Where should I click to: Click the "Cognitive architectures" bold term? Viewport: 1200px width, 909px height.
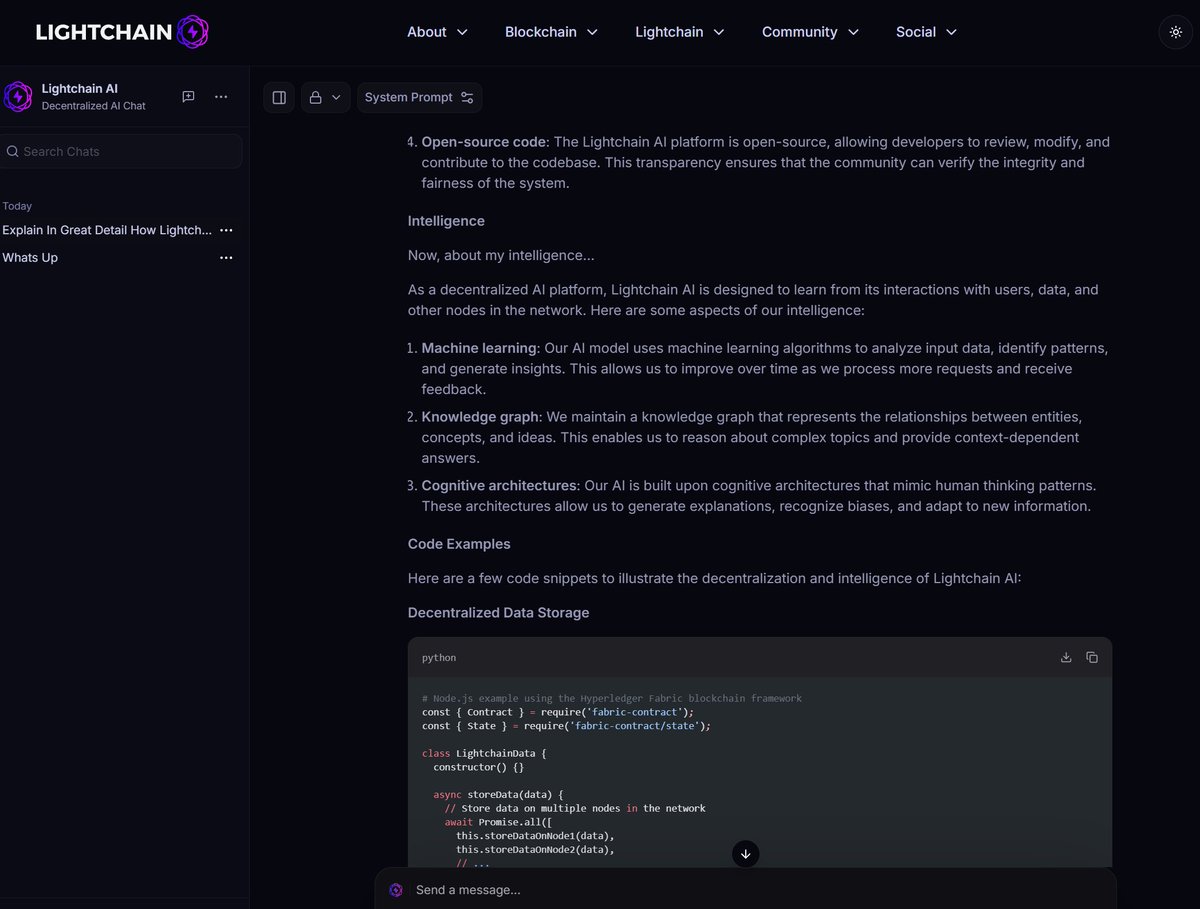click(499, 485)
